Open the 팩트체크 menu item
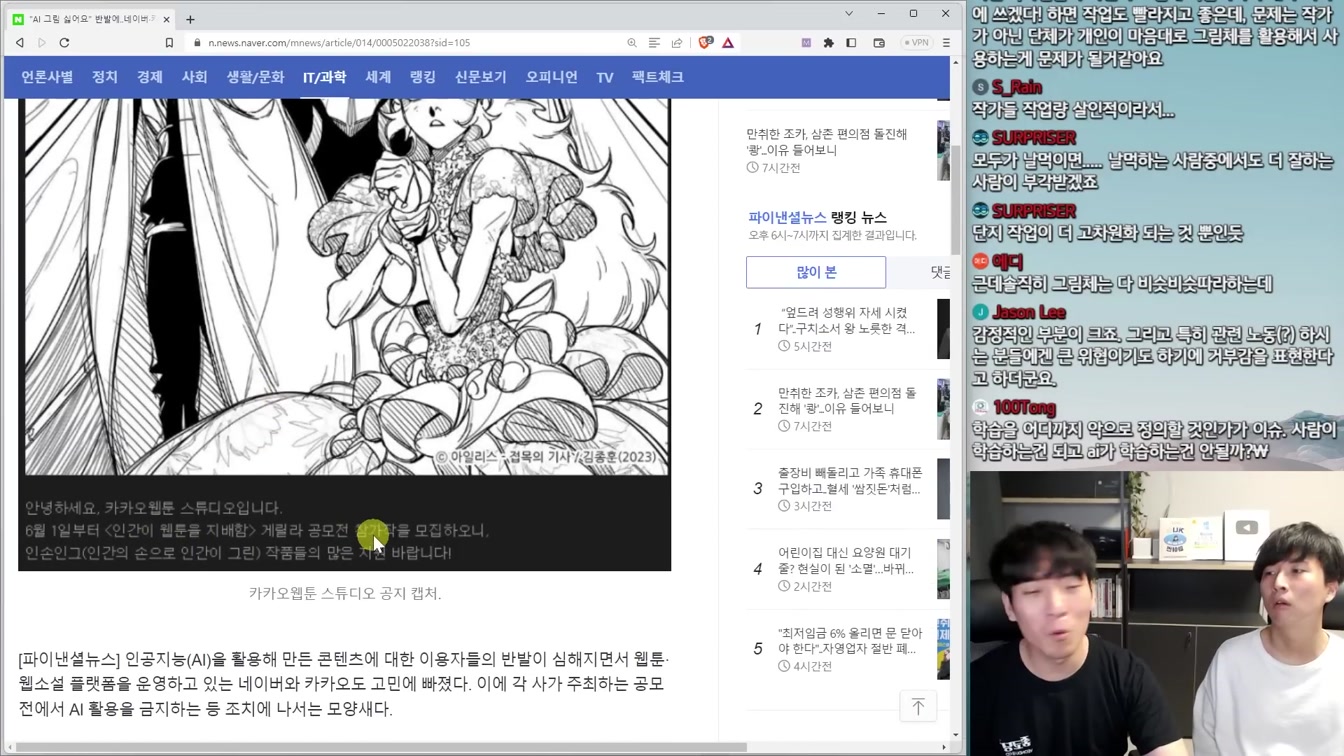This screenshot has height=756, width=1344. 658,77
